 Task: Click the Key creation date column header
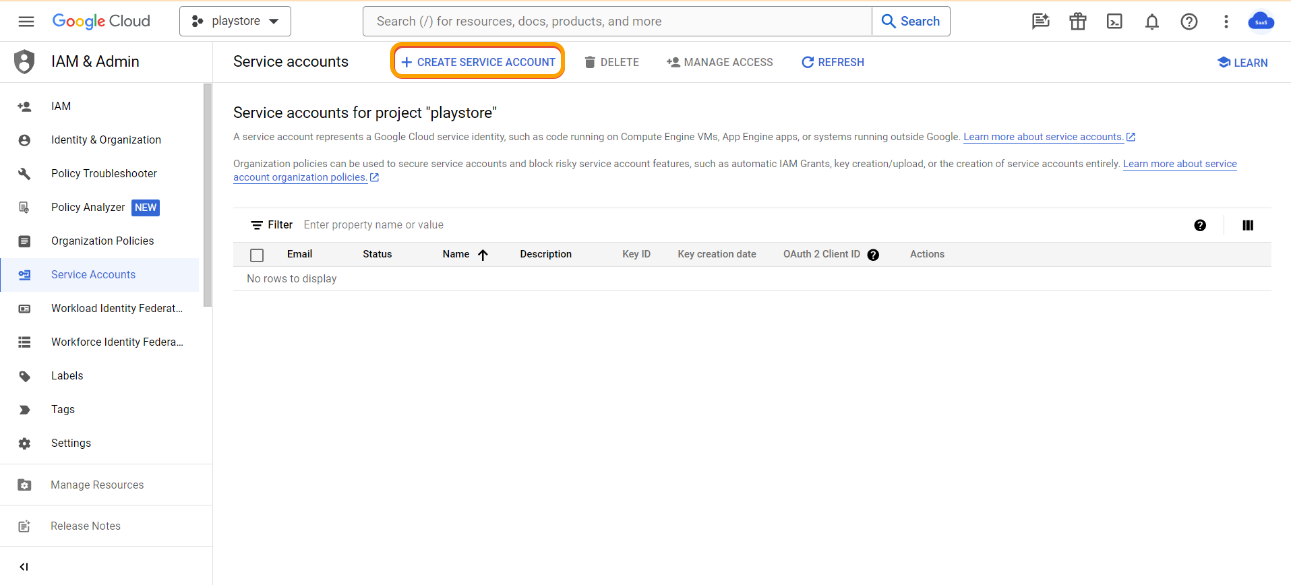717,254
